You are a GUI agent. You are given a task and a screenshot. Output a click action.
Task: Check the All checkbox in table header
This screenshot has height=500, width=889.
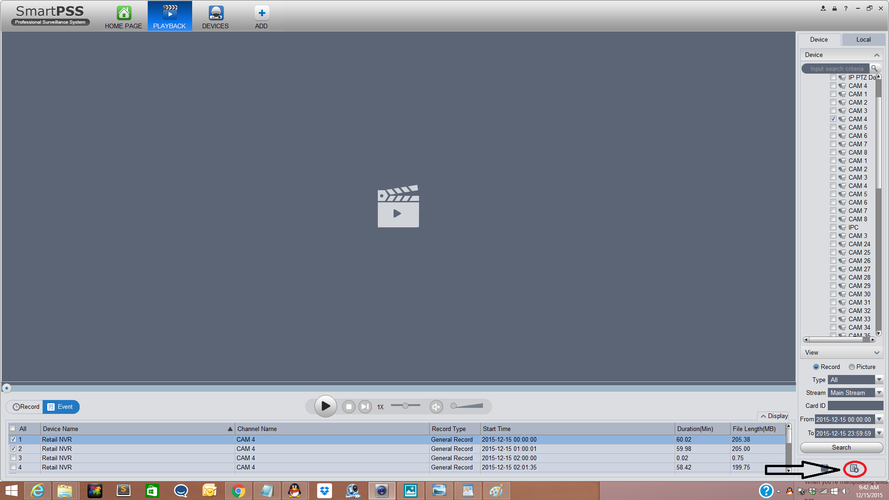(x=13, y=429)
